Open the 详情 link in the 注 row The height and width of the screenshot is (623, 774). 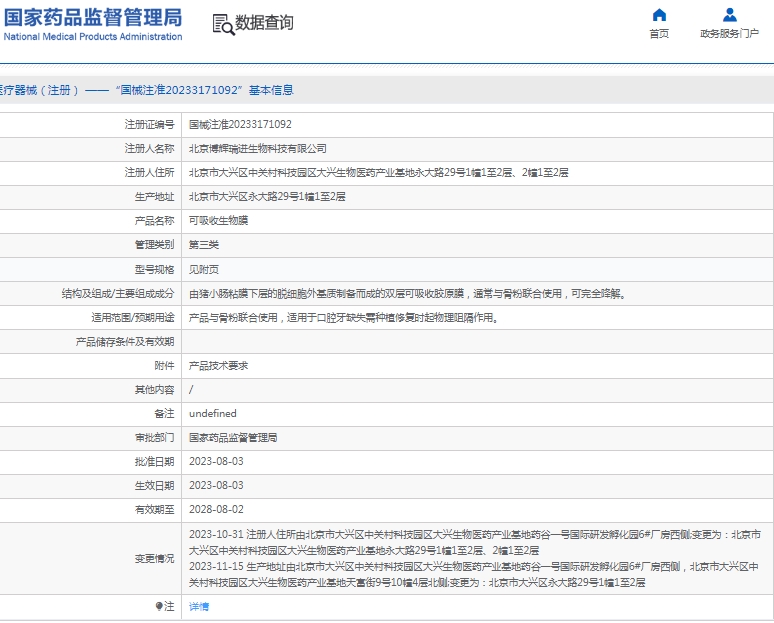click(199, 606)
